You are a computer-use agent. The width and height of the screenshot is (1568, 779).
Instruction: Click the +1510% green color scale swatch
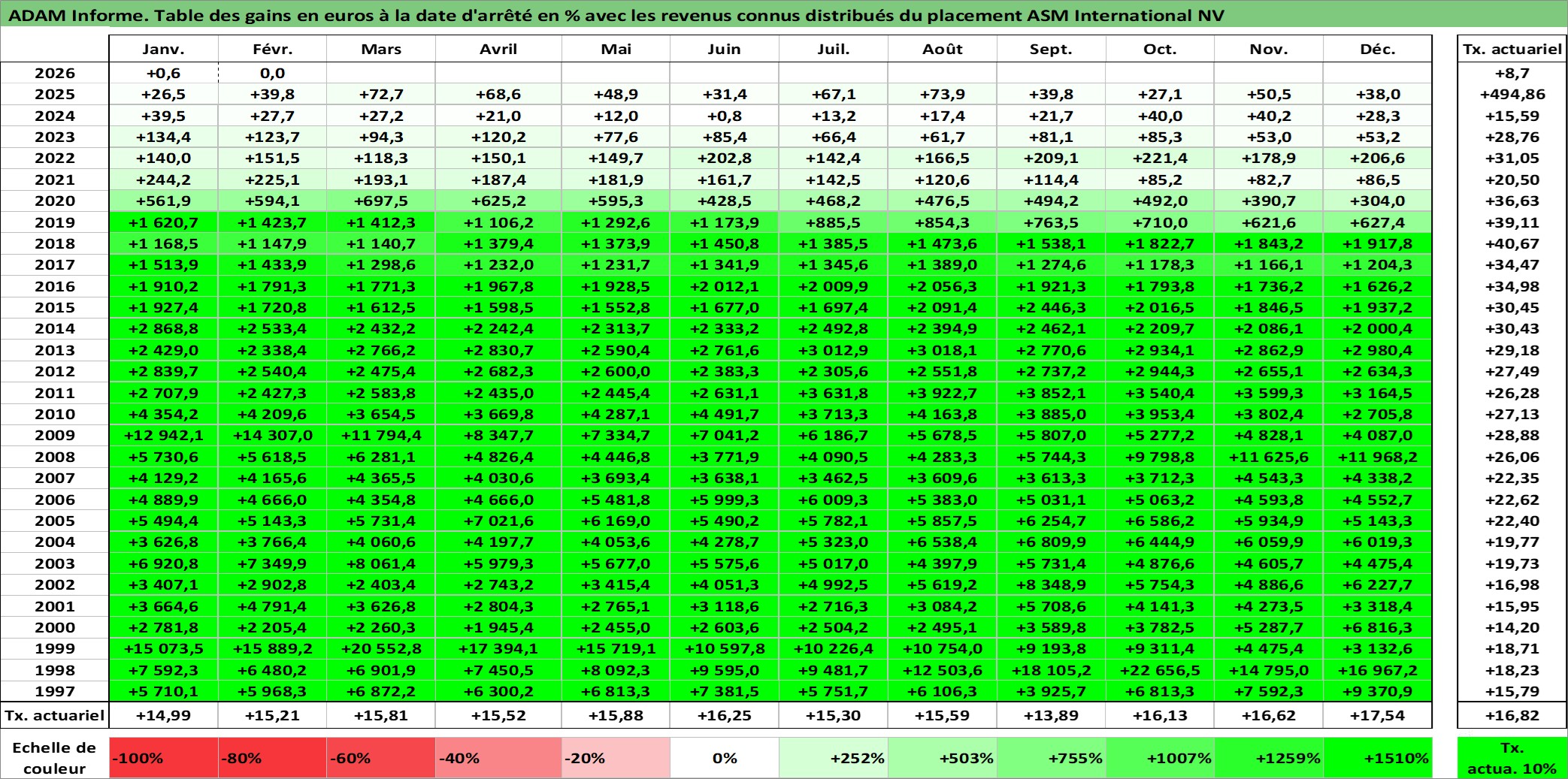pos(1378,758)
